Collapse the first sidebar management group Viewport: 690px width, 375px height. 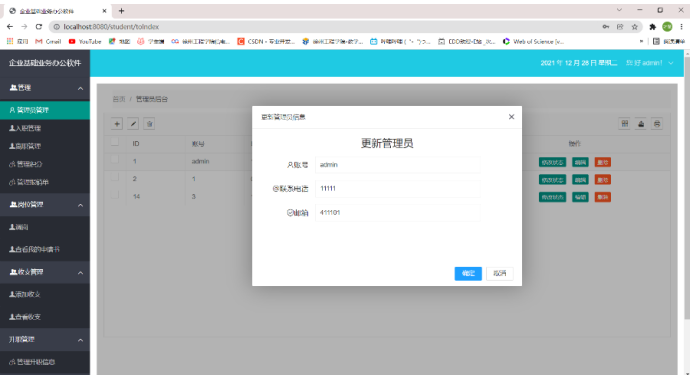(45, 88)
